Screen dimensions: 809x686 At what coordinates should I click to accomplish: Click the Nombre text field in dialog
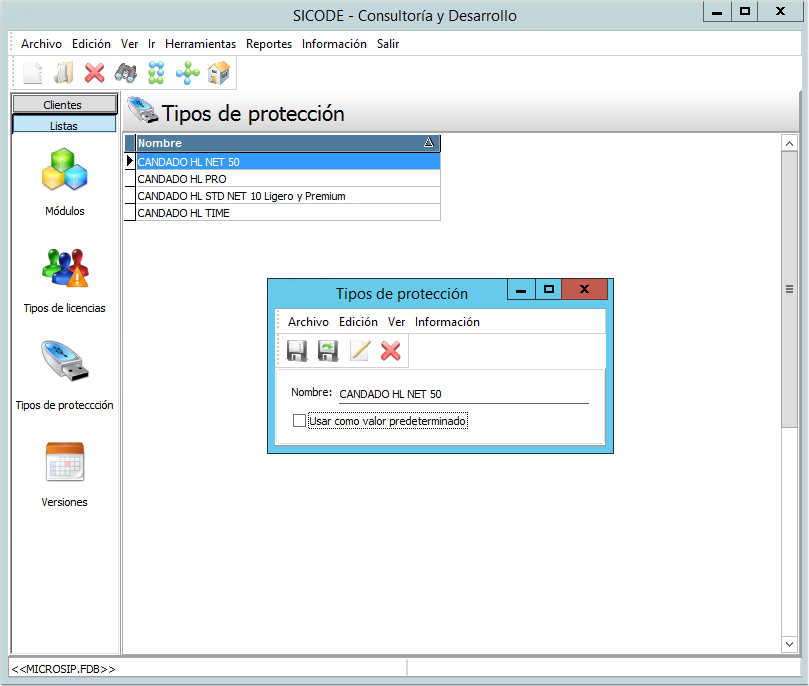coord(462,394)
